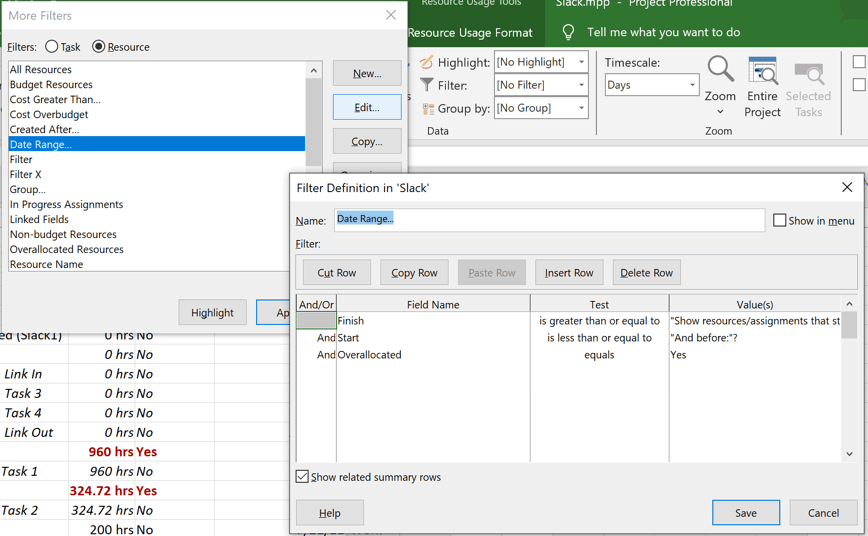Click the Zoom magnifier icon in ribbon
The width and height of the screenshot is (868, 536).
[x=720, y=69]
